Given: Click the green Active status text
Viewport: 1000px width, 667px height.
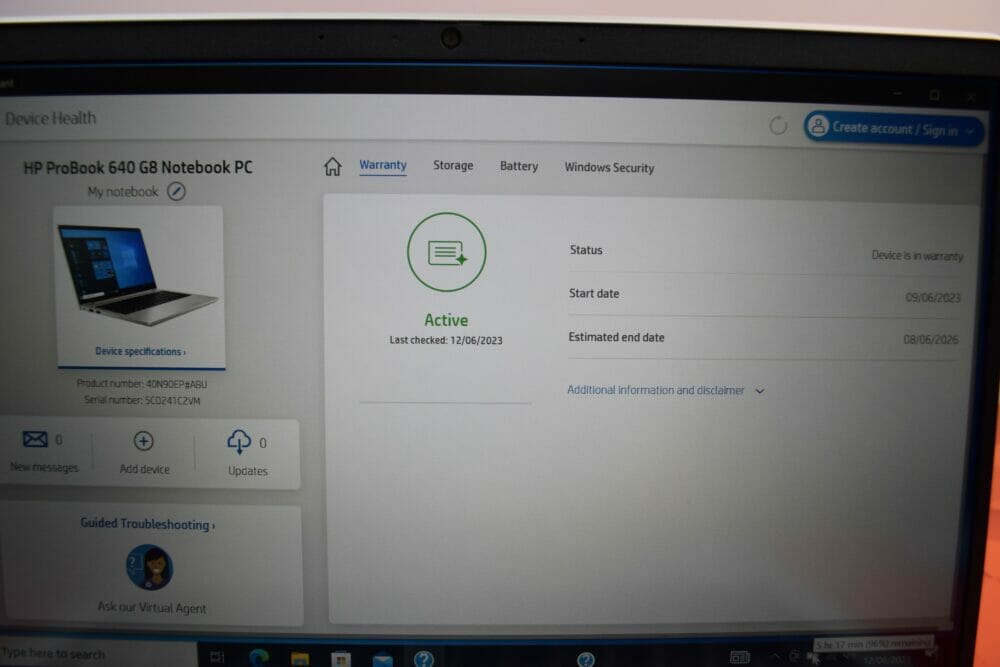Looking at the screenshot, I should (446, 320).
